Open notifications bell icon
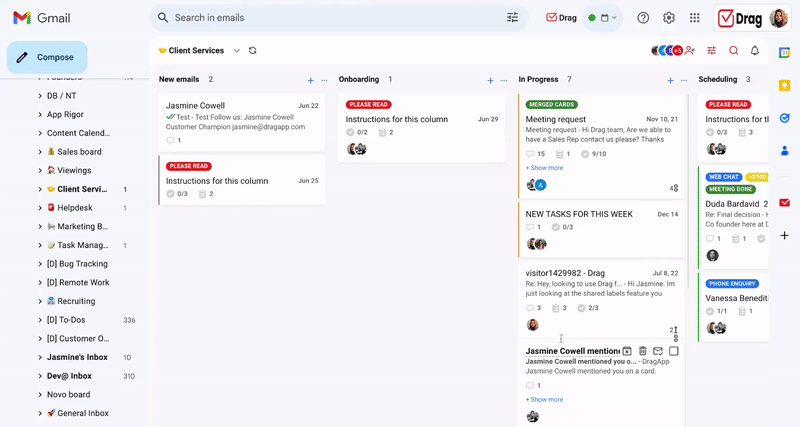The width and height of the screenshot is (800, 427). pos(755,51)
